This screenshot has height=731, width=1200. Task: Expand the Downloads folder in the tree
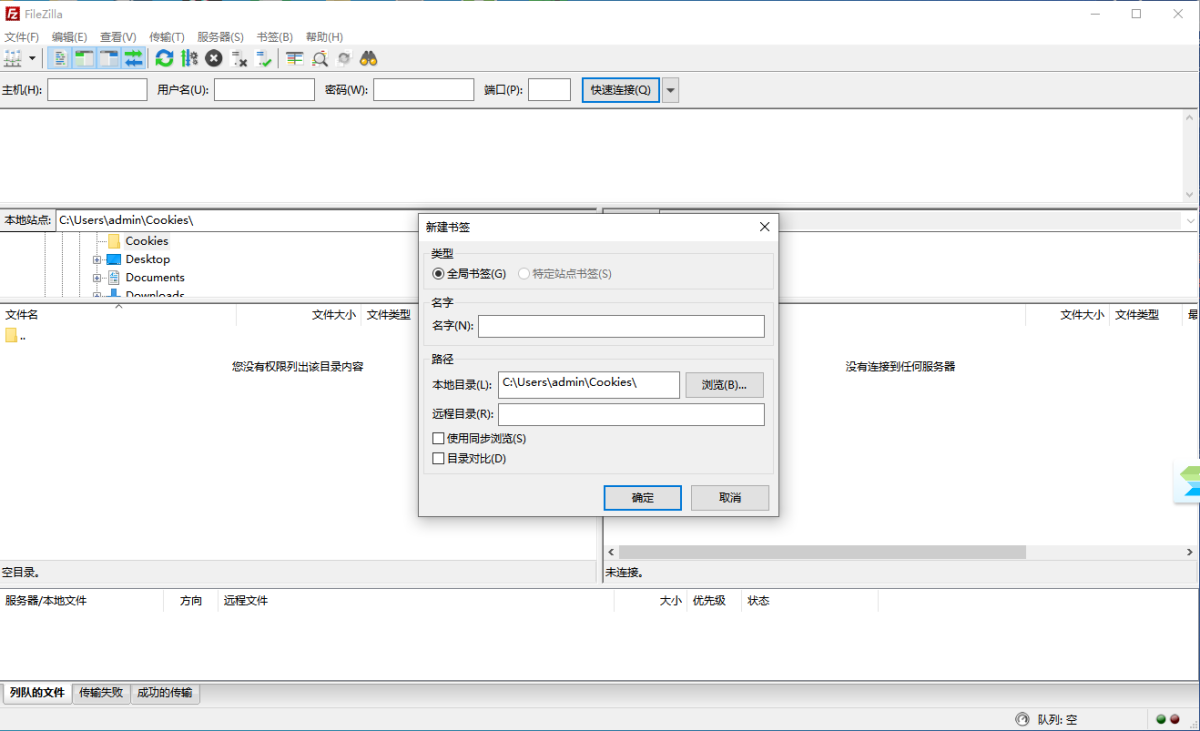(x=97, y=294)
